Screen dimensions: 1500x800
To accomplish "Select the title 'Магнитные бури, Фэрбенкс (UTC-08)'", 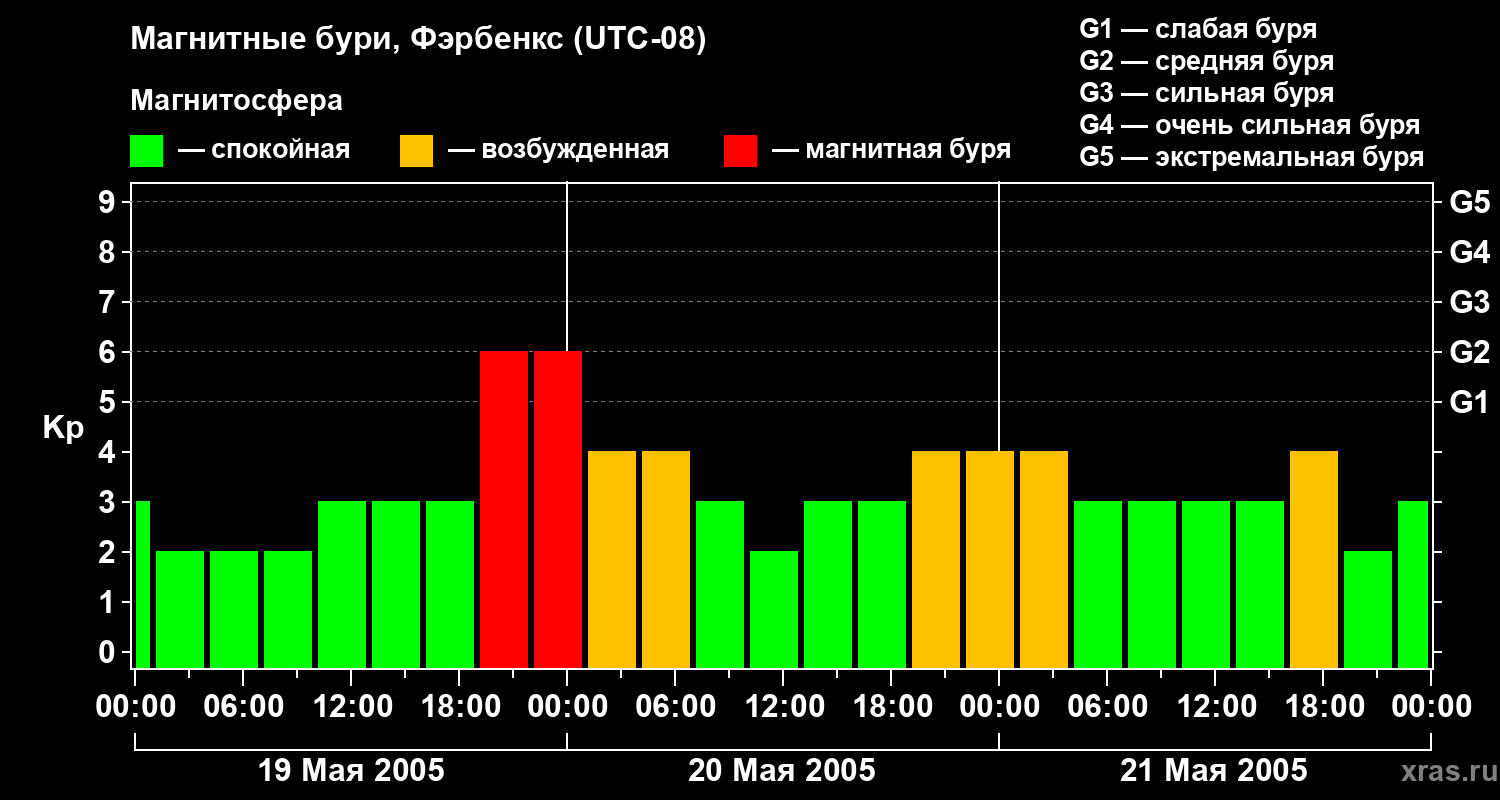I will tap(418, 40).
